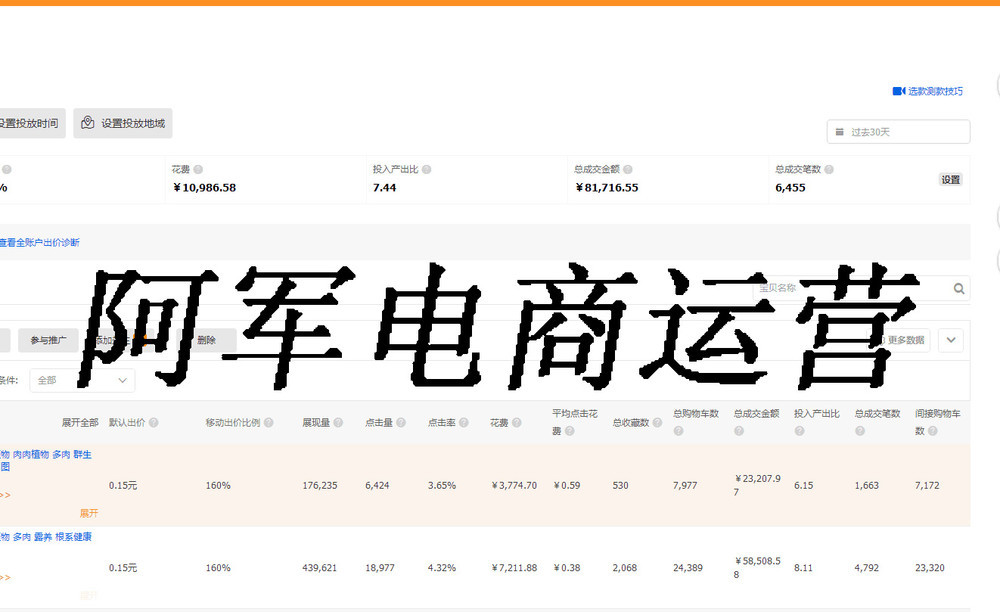
Task: Select the 6.15 投入产出比 cell
Action: tap(804, 486)
